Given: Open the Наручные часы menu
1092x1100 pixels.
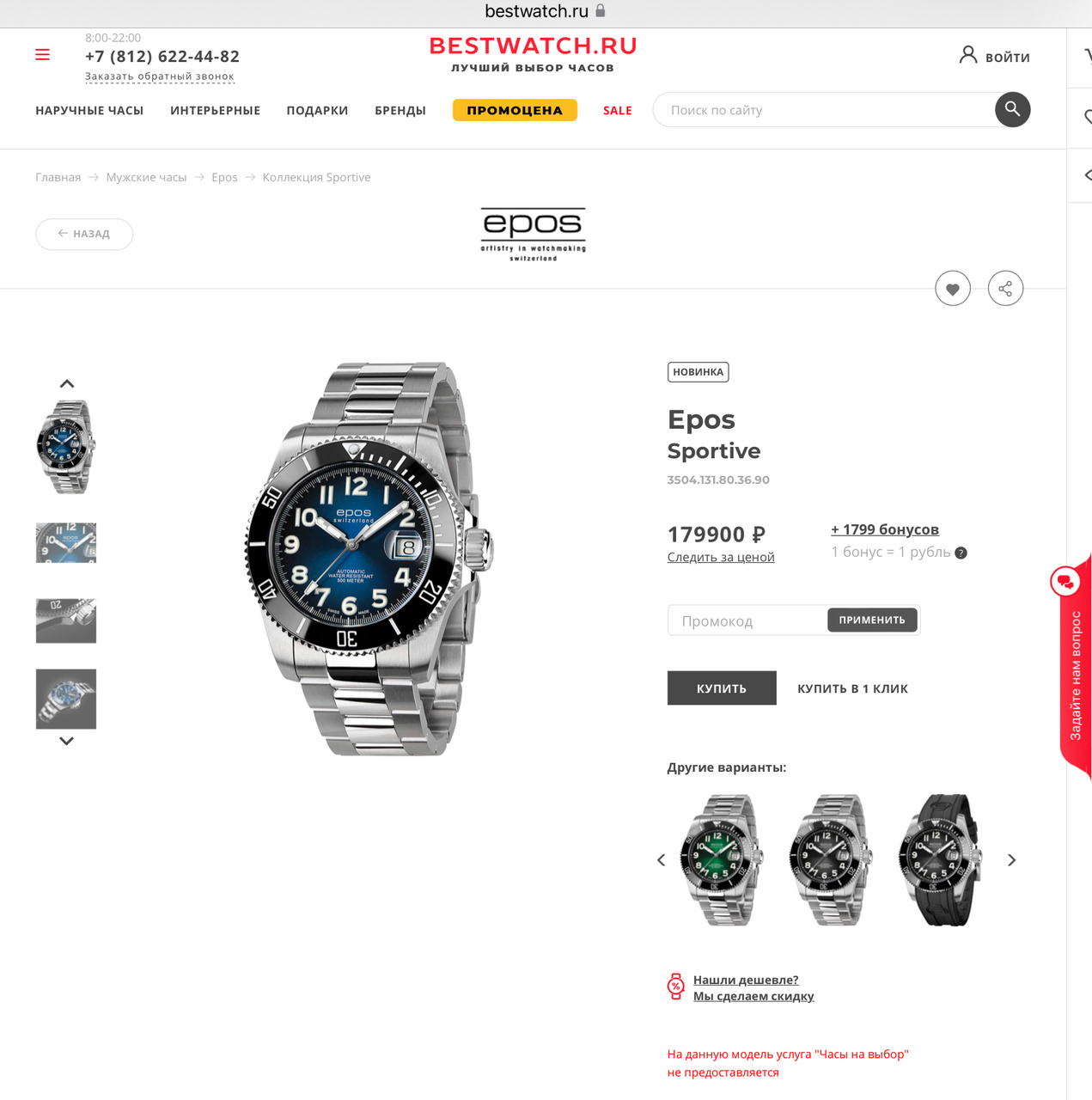Looking at the screenshot, I should tap(89, 110).
